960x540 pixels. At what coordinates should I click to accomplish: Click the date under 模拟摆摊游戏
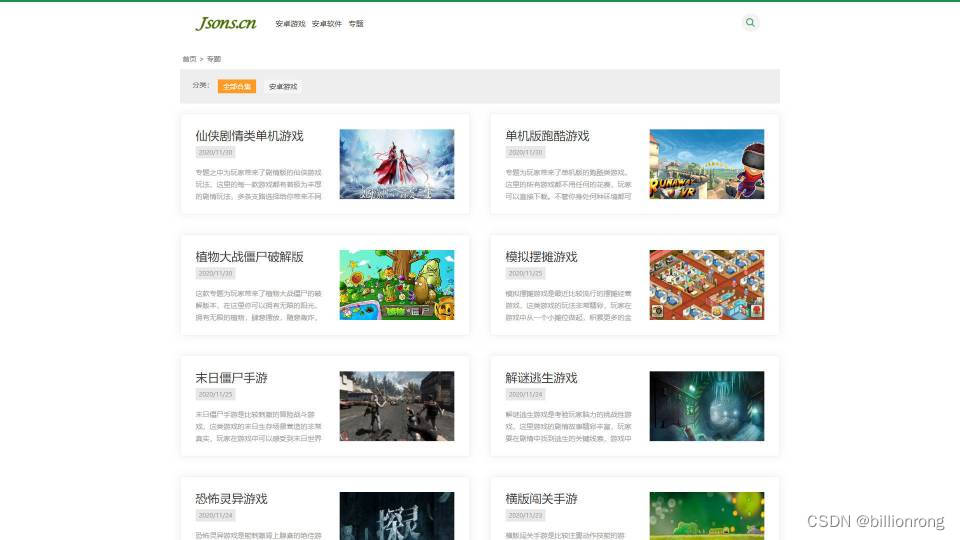(x=525, y=274)
